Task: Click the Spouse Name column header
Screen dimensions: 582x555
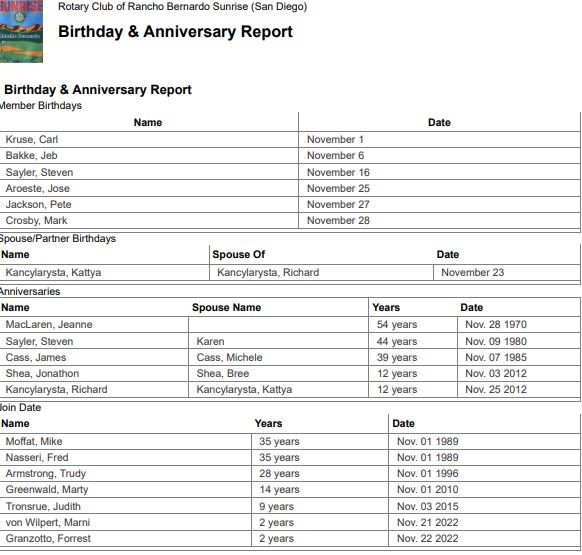Action: (226, 307)
